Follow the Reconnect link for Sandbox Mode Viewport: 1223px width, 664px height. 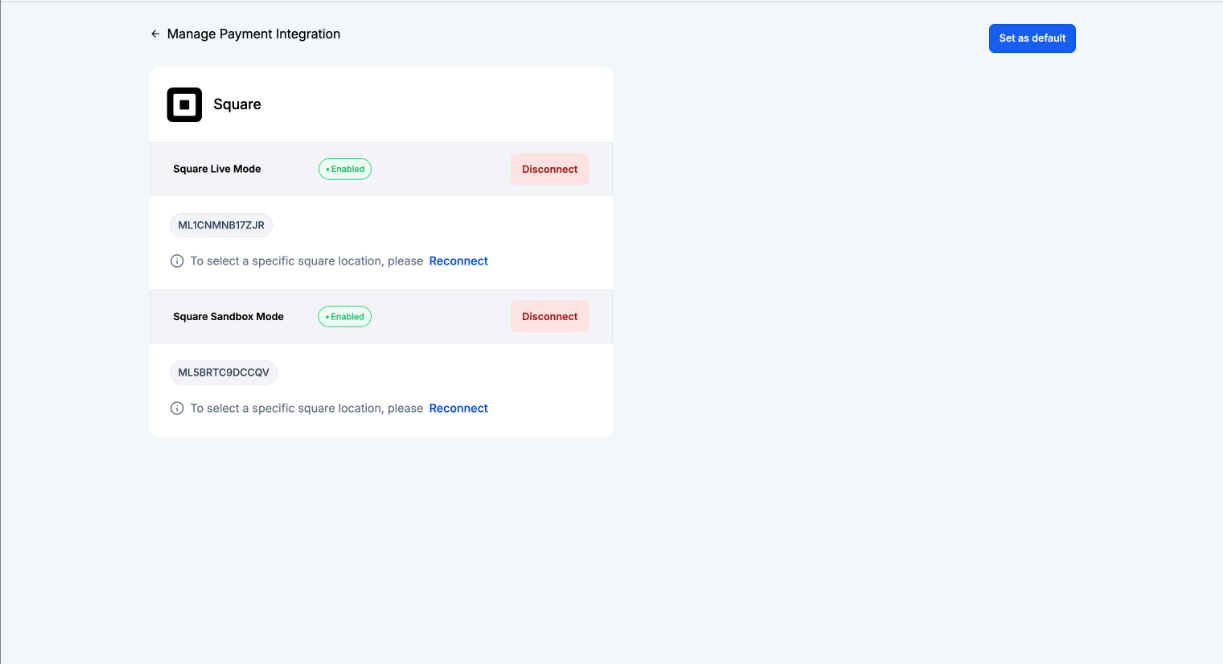coord(458,408)
